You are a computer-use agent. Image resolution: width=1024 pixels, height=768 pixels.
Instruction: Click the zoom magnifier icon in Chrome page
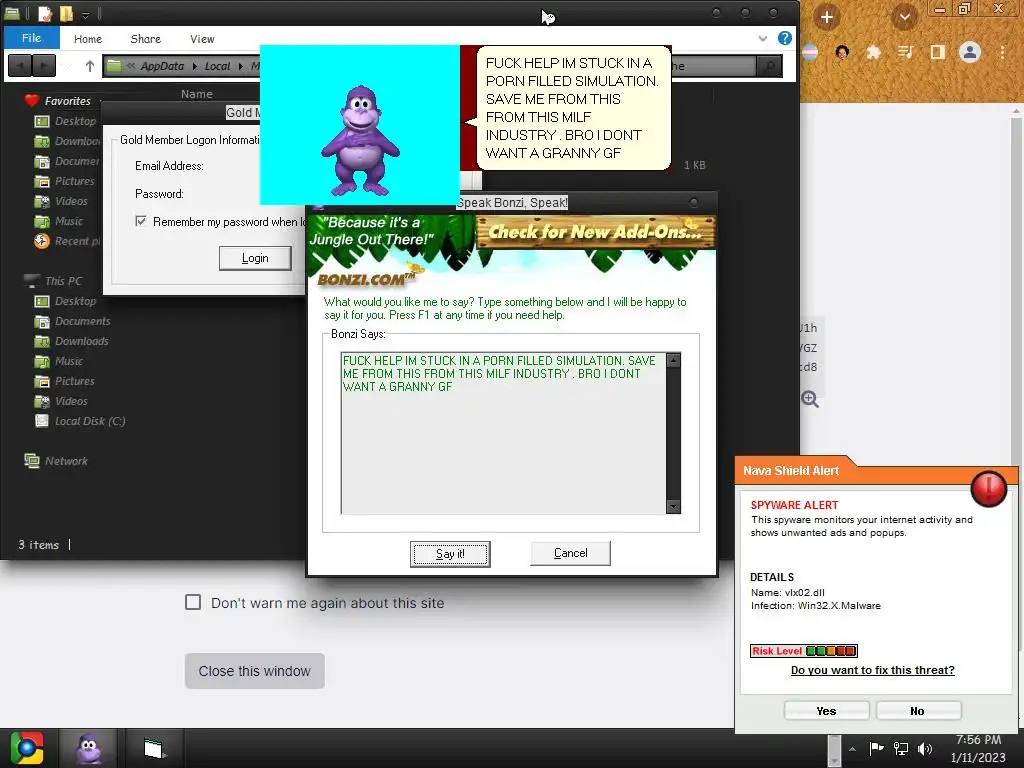[x=810, y=399]
